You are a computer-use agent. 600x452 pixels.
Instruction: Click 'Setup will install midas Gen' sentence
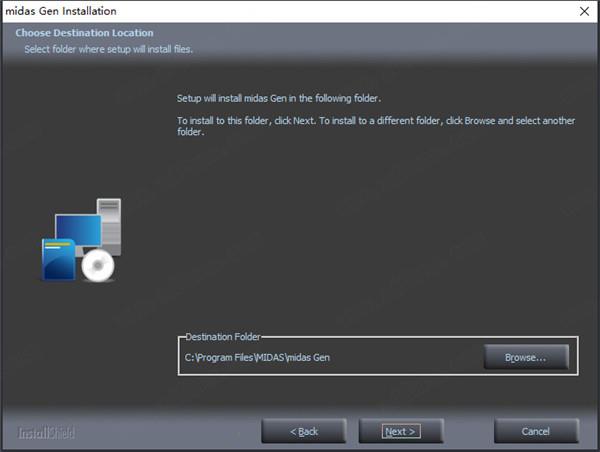point(279,98)
